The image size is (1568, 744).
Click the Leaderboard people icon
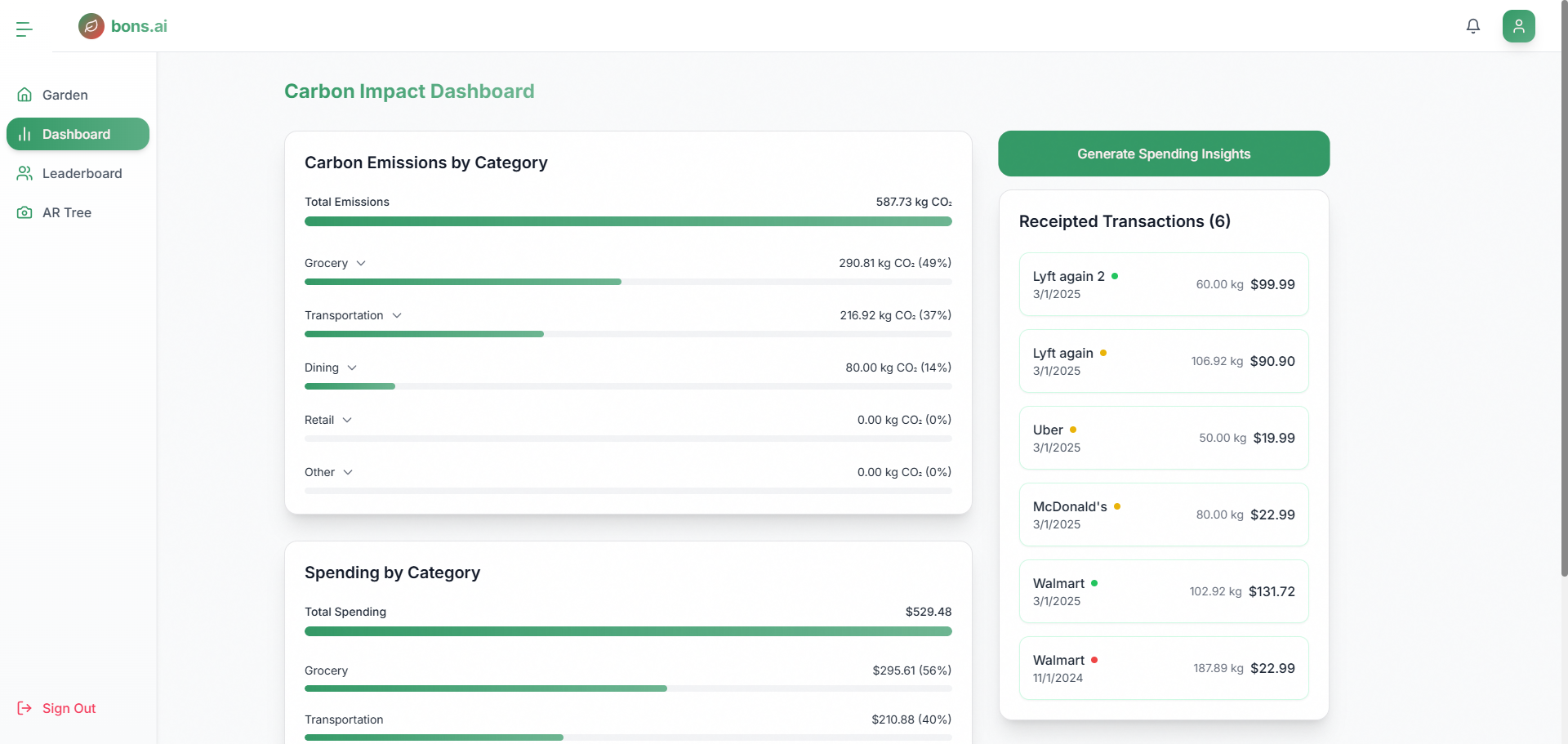(24, 173)
